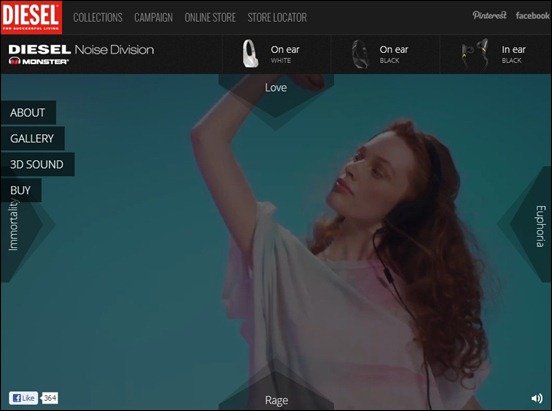Go to the Online Store

click(x=210, y=17)
